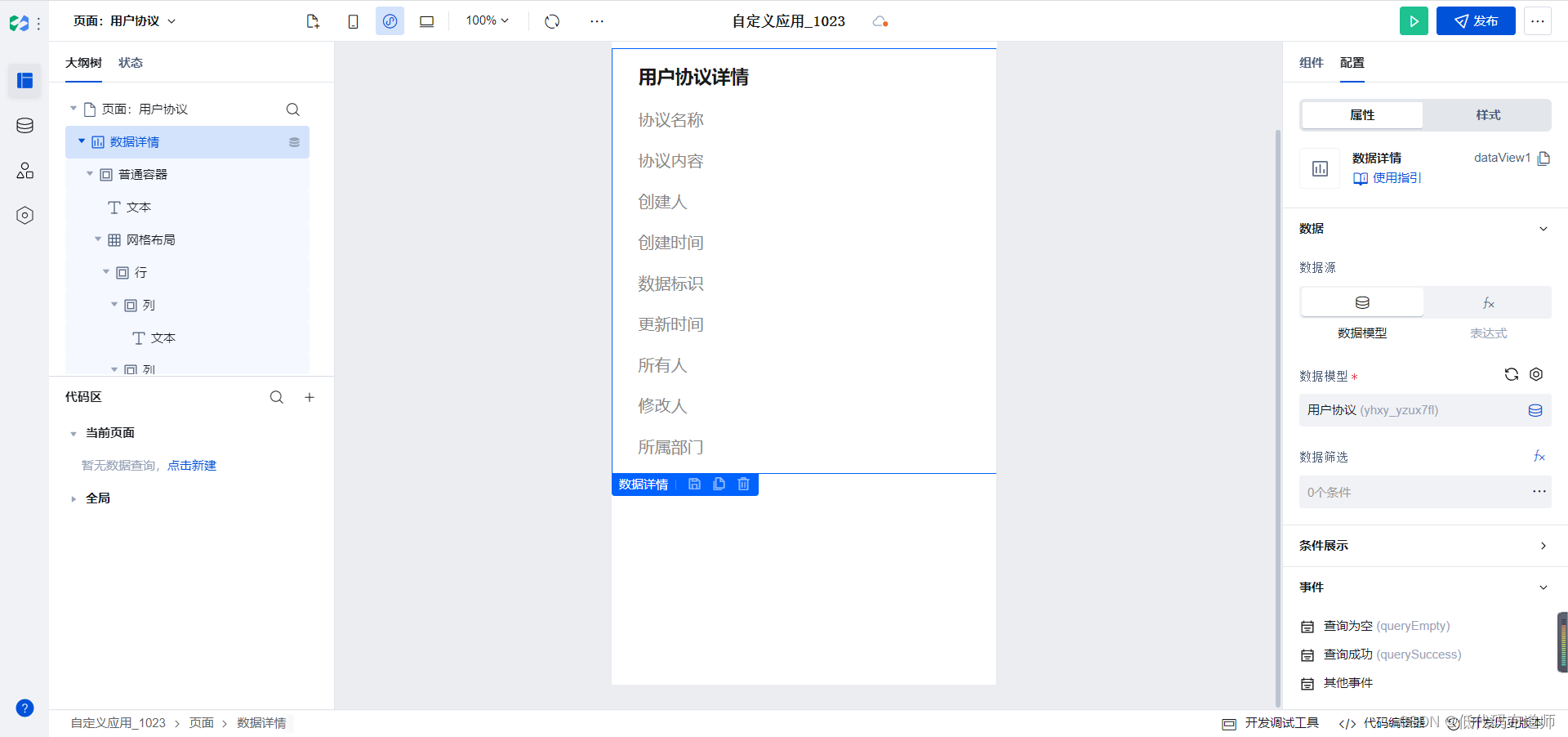Click the 用户协议 data model field
Screen dimensions: 1568x737
coord(1425,410)
